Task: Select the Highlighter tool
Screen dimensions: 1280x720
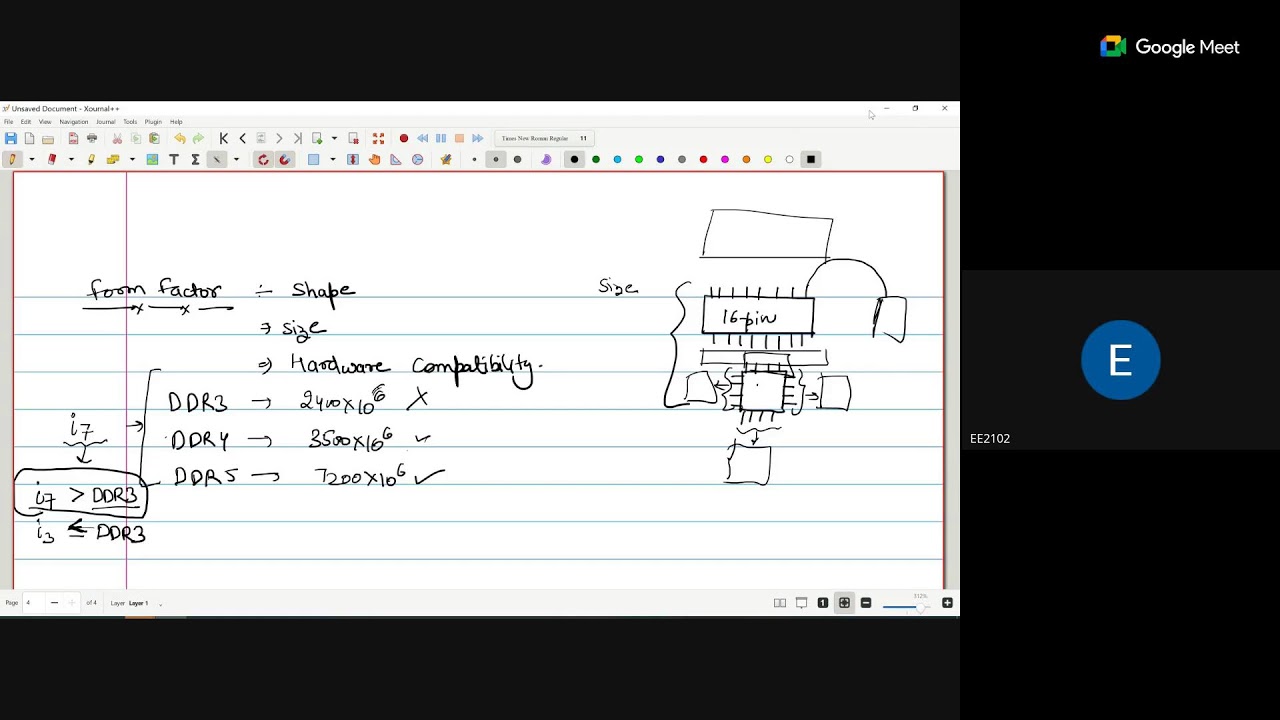Action: 91,159
